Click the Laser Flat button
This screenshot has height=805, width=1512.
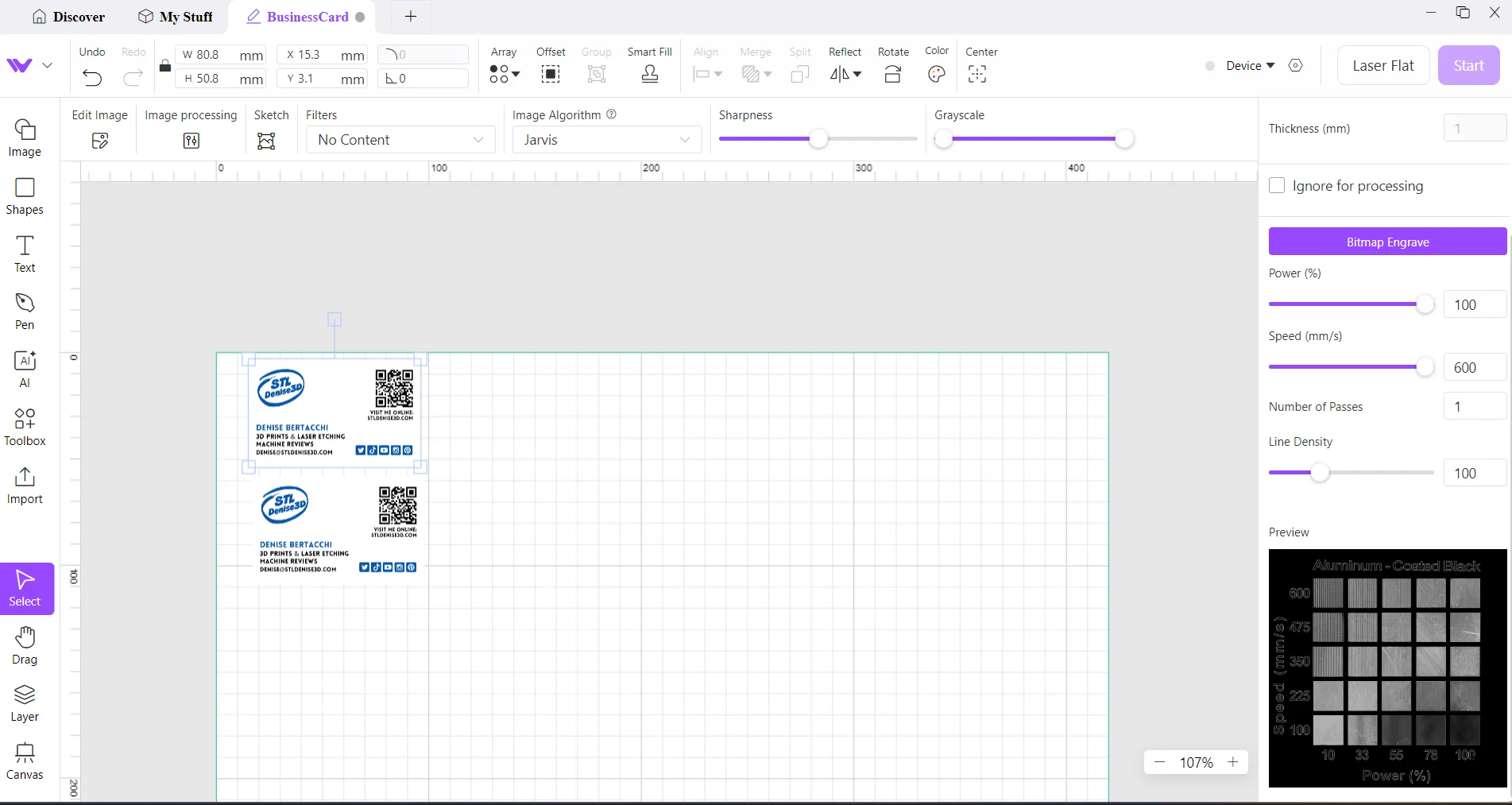1382,66
